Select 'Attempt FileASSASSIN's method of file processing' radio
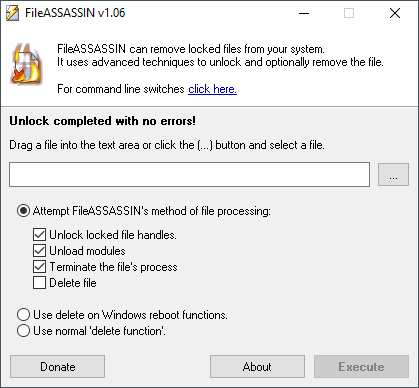 click(x=23, y=211)
